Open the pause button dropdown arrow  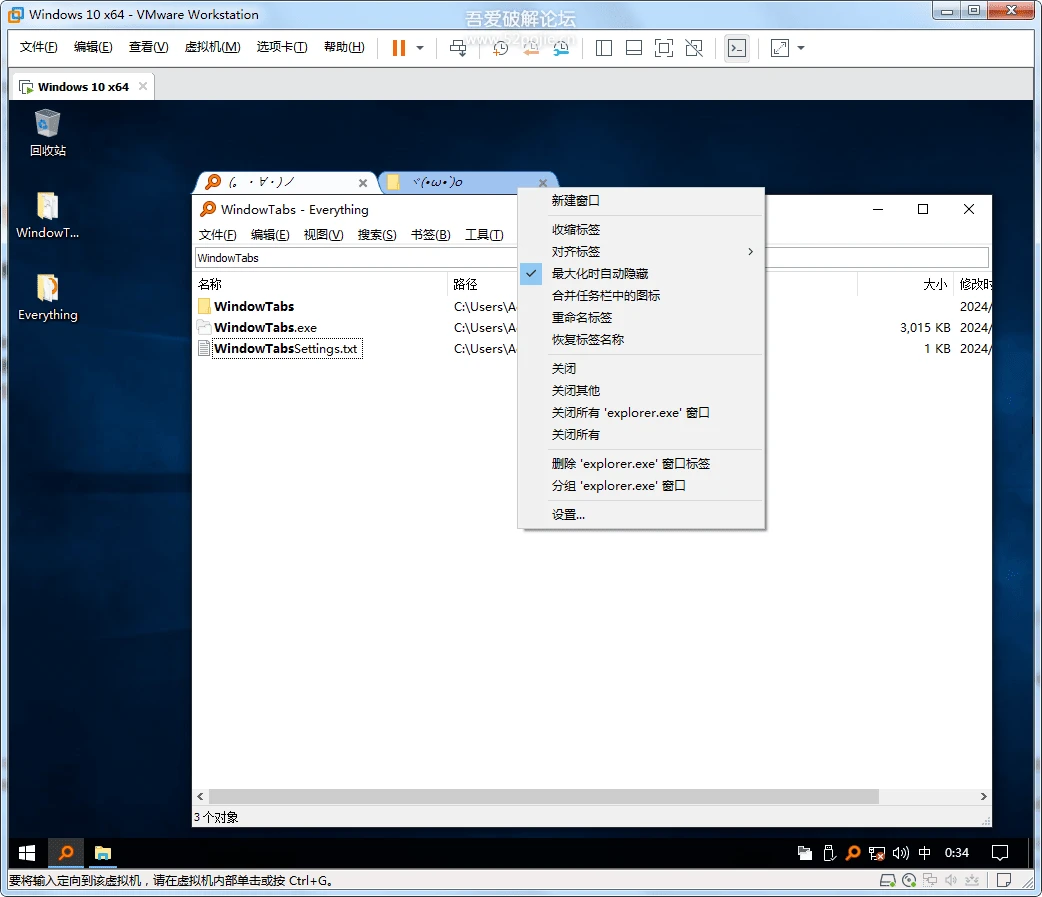420,47
